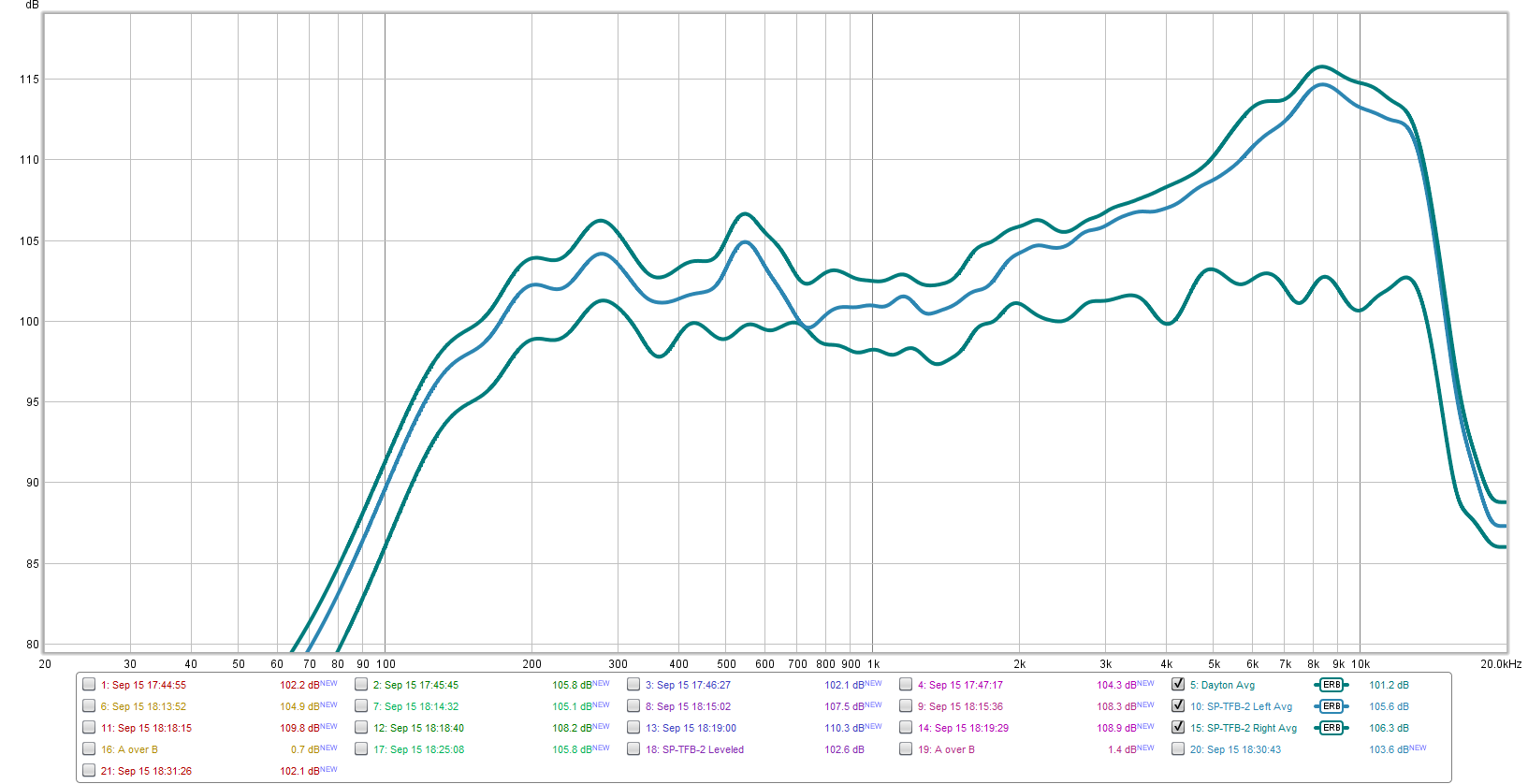1528x784 pixels.
Task: Click 105.8 dB value of trace 2
Action: [x=572, y=686]
